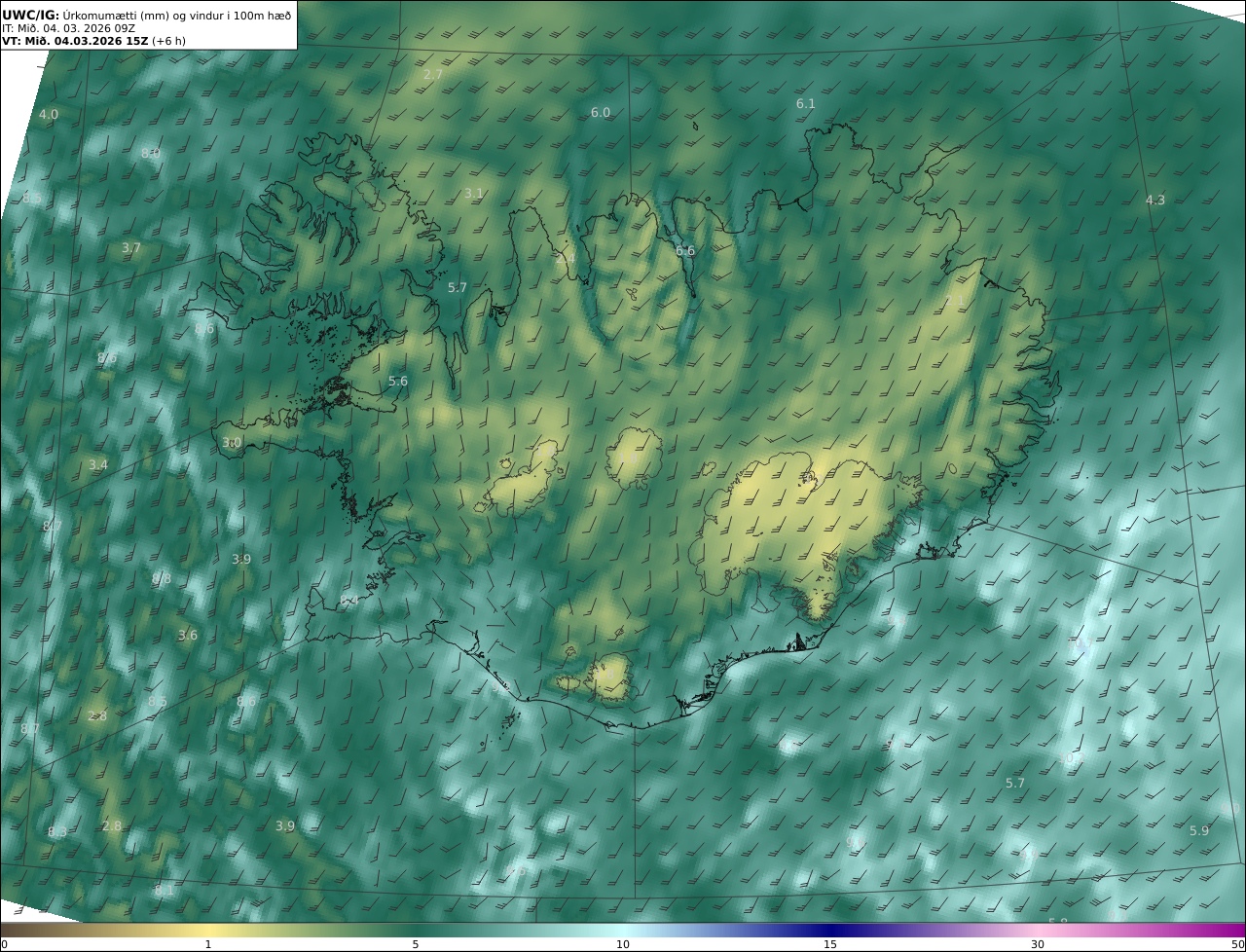The height and width of the screenshot is (952, 1246).
Task: Click the '10' tick on the color scale
Action: pyautogui.click(x=623, y=944)
